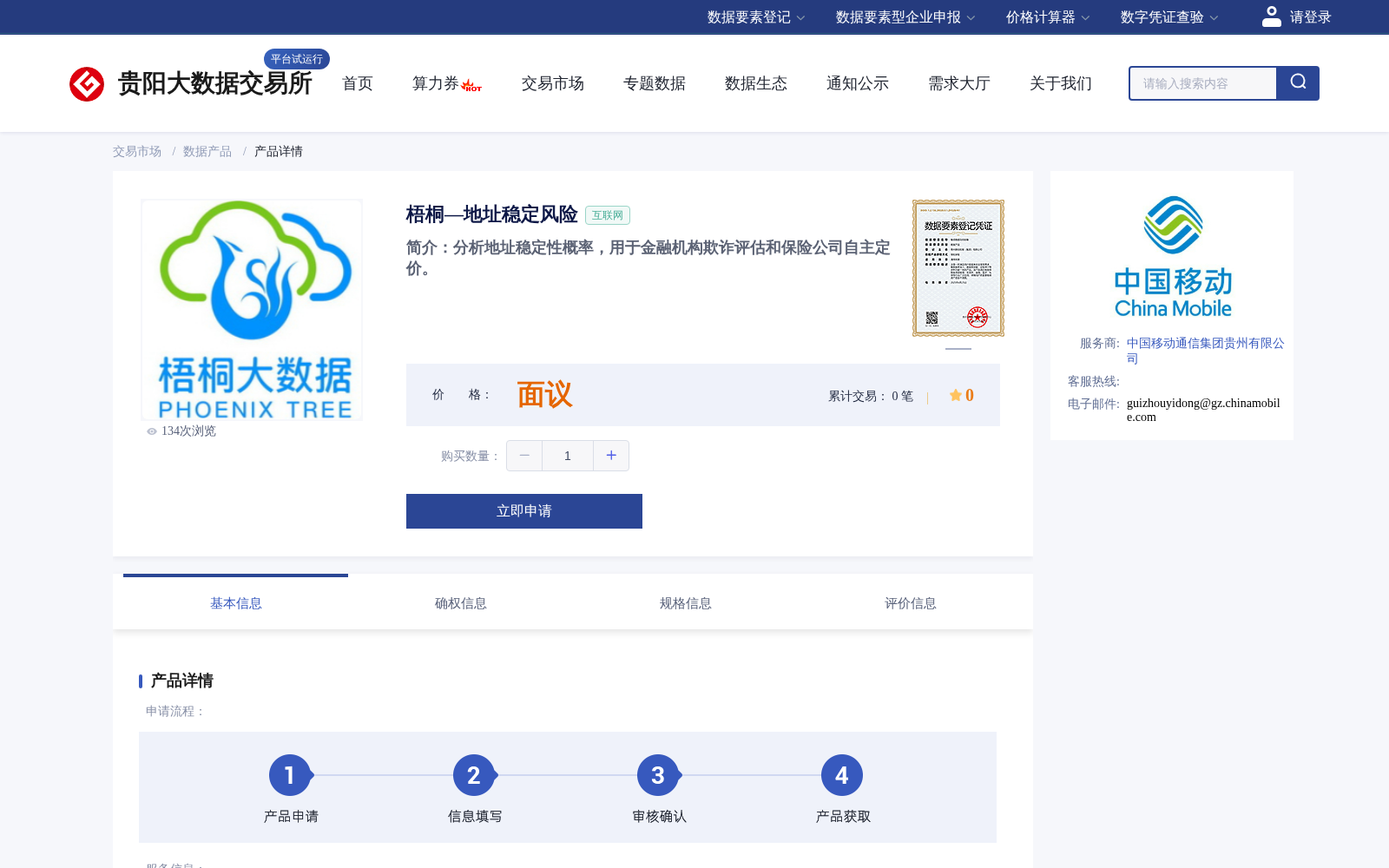Switch to the 确权信息 tab
The width and height of the screenshot is (1389, 868).
pyautogui.click(x=460, y=602)
